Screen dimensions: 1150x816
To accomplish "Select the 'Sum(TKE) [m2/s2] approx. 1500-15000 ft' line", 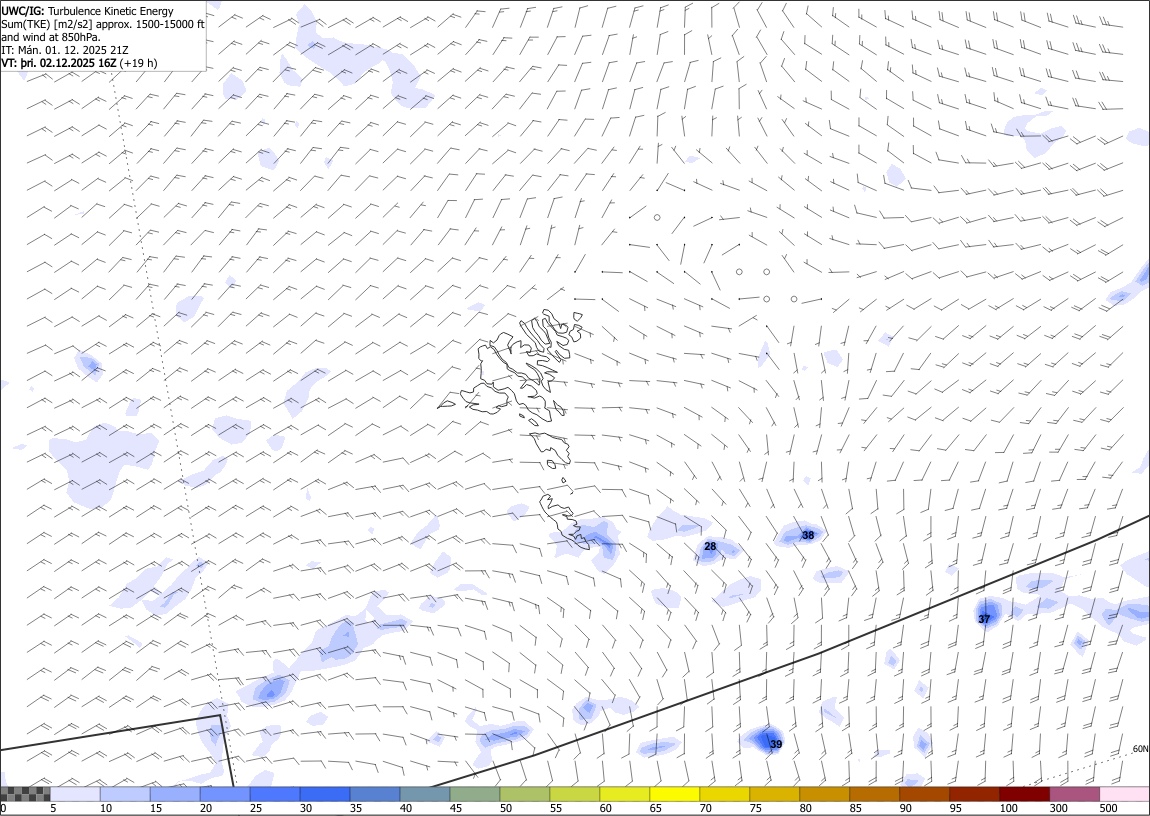I will 103,24.
